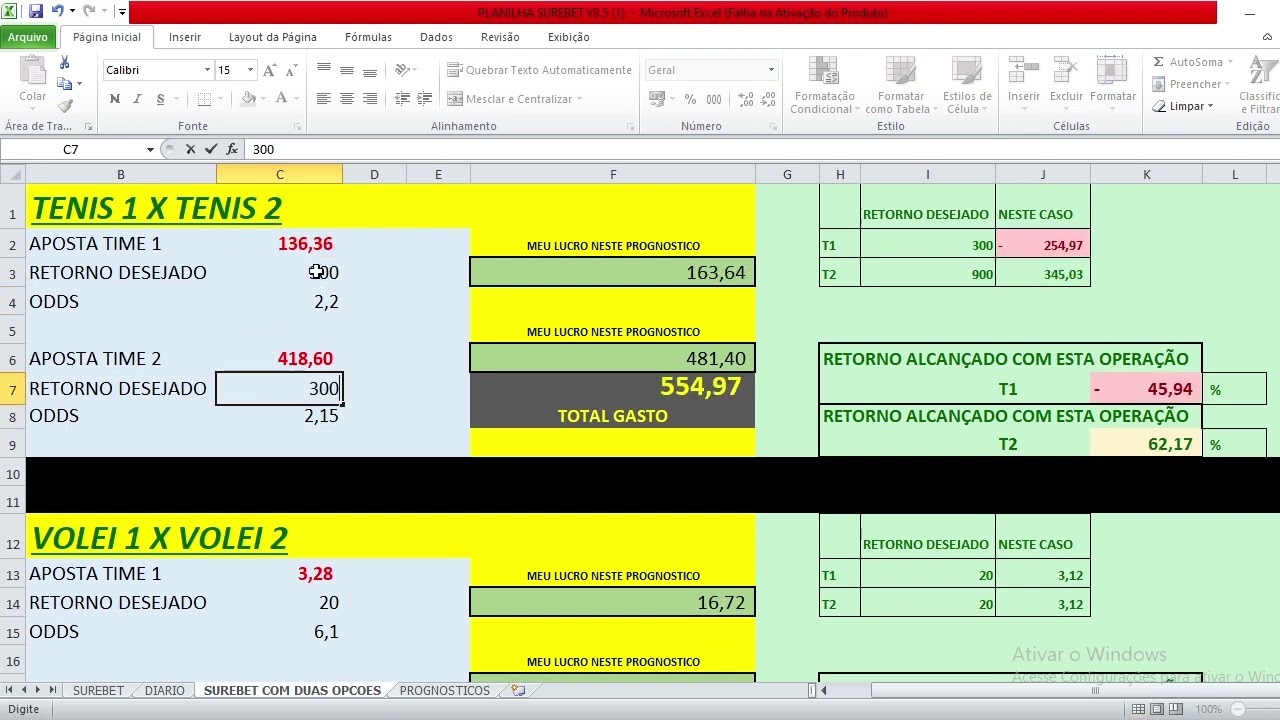
Task: Toggle align text bottom
Action: [370, 70]
